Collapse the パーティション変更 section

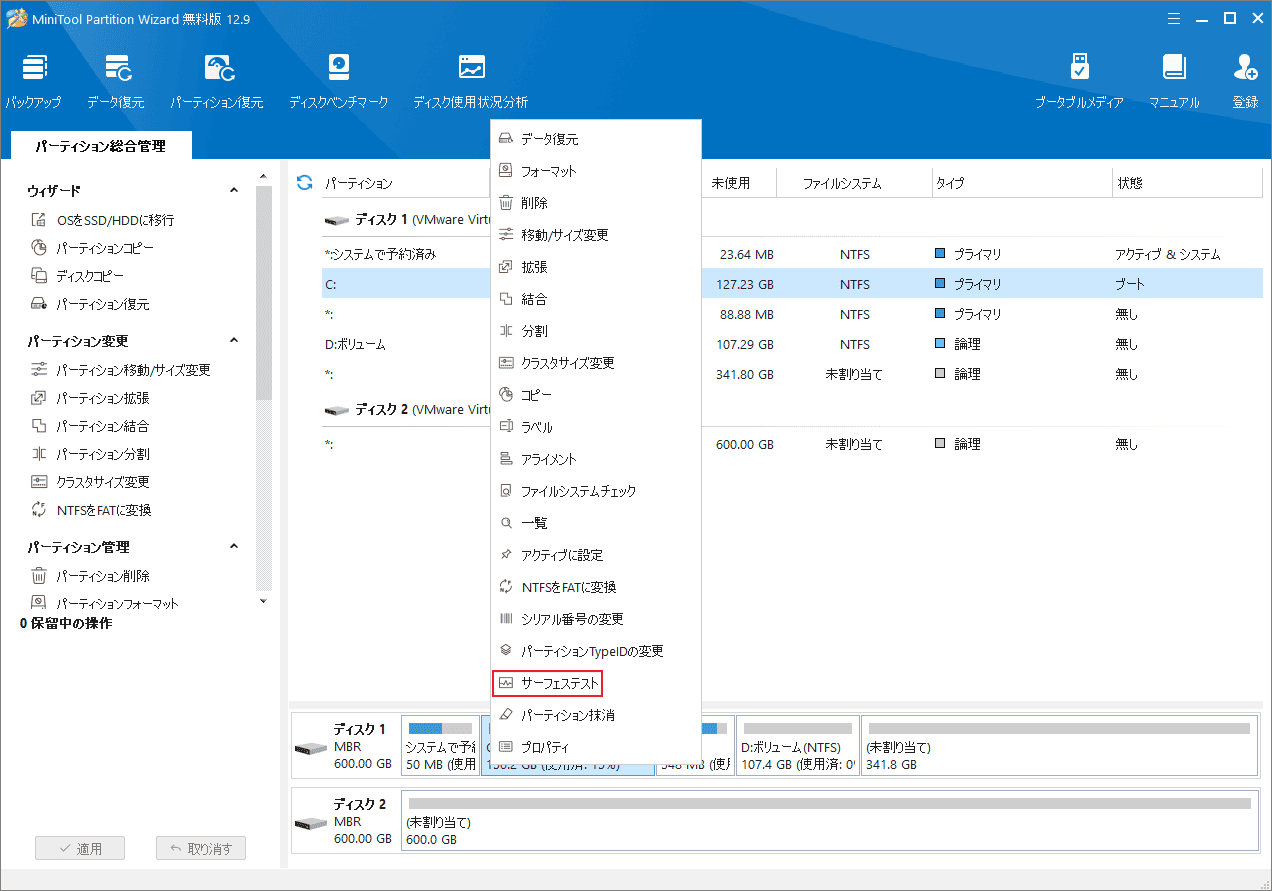pos(234,341)
